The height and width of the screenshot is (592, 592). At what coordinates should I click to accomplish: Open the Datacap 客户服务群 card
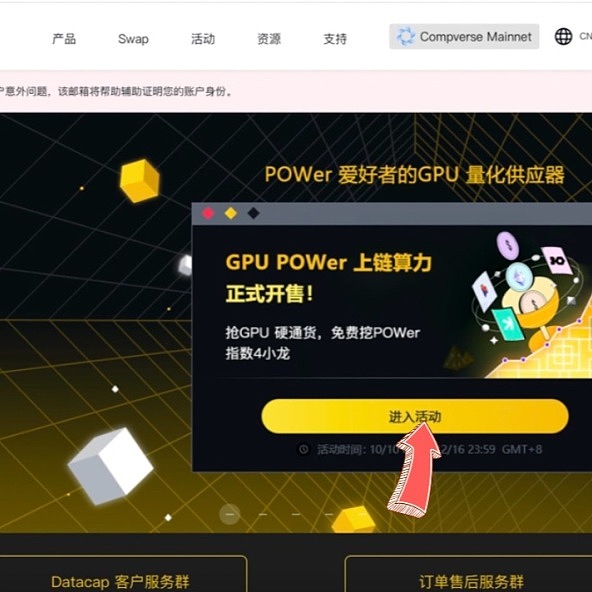pyautogui.click(x=121, y=574)
